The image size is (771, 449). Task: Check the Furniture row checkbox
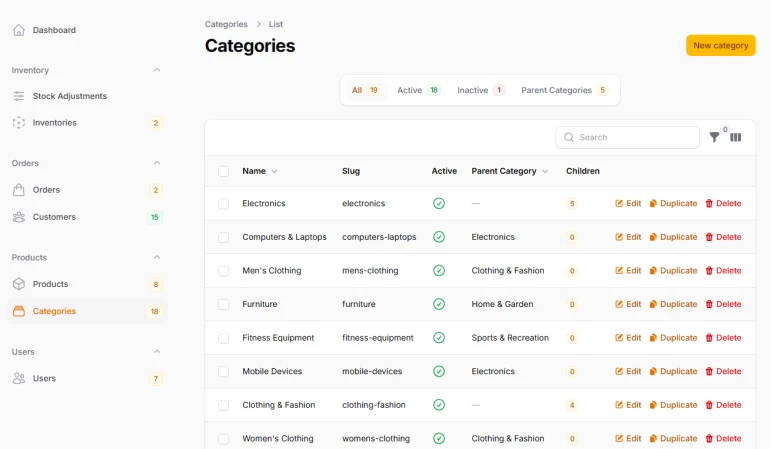point(223,305)
